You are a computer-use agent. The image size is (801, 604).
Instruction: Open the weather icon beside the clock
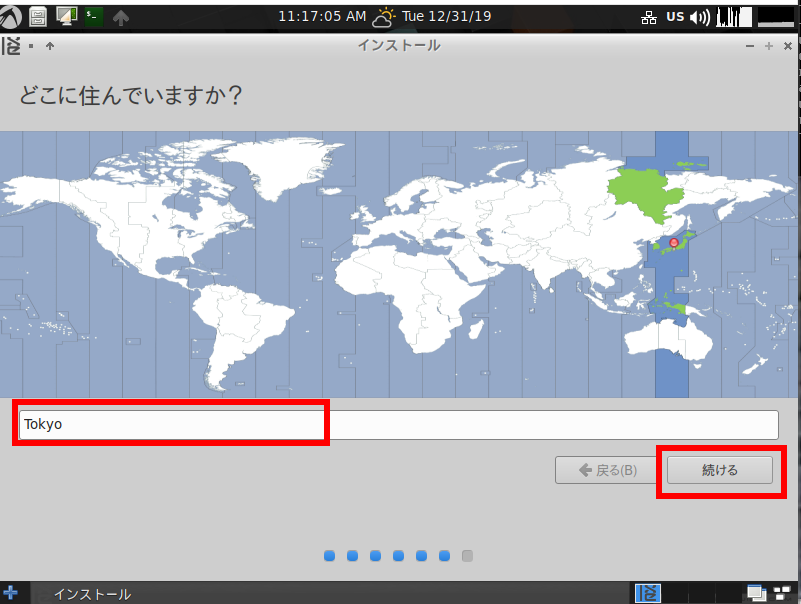tap(384, 17)
